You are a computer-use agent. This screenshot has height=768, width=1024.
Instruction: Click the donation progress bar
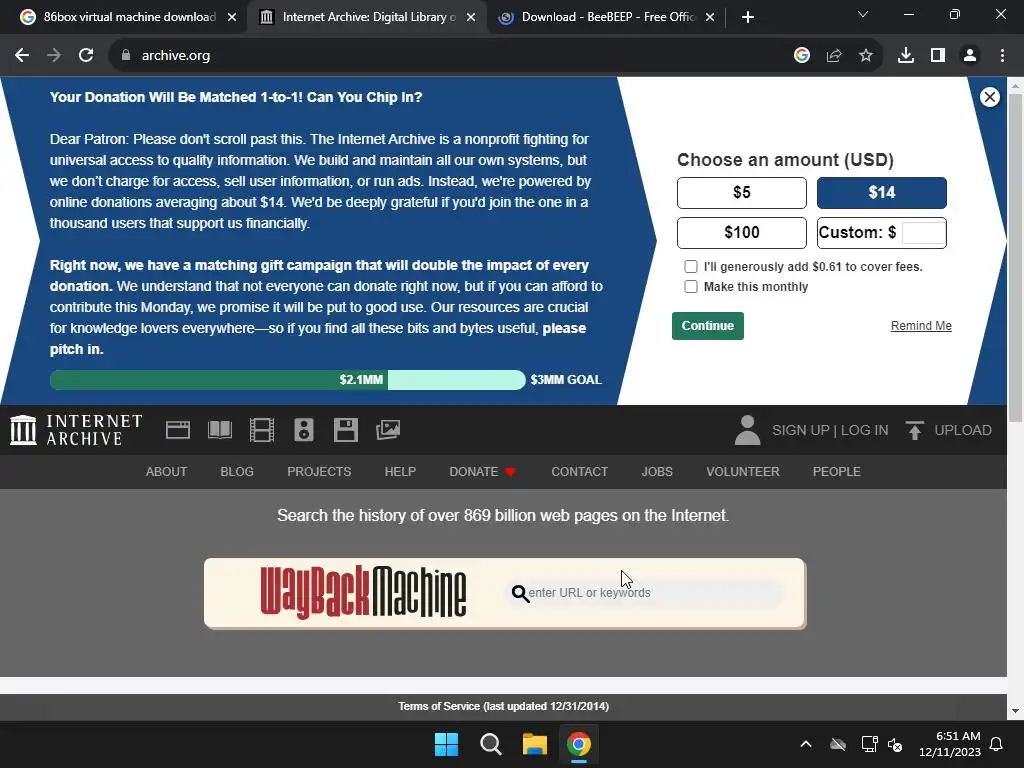[x=287, y=379]
